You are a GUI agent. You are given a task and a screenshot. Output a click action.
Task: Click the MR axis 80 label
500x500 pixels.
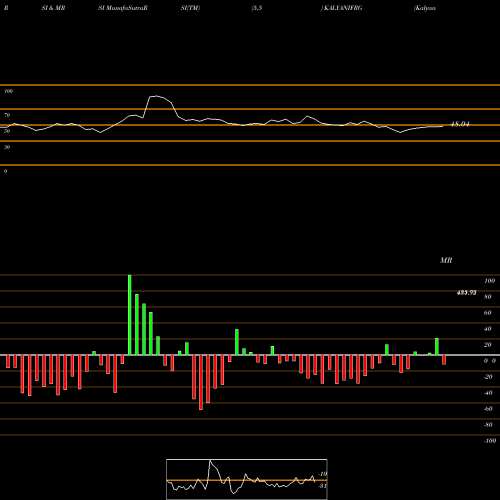488,297
